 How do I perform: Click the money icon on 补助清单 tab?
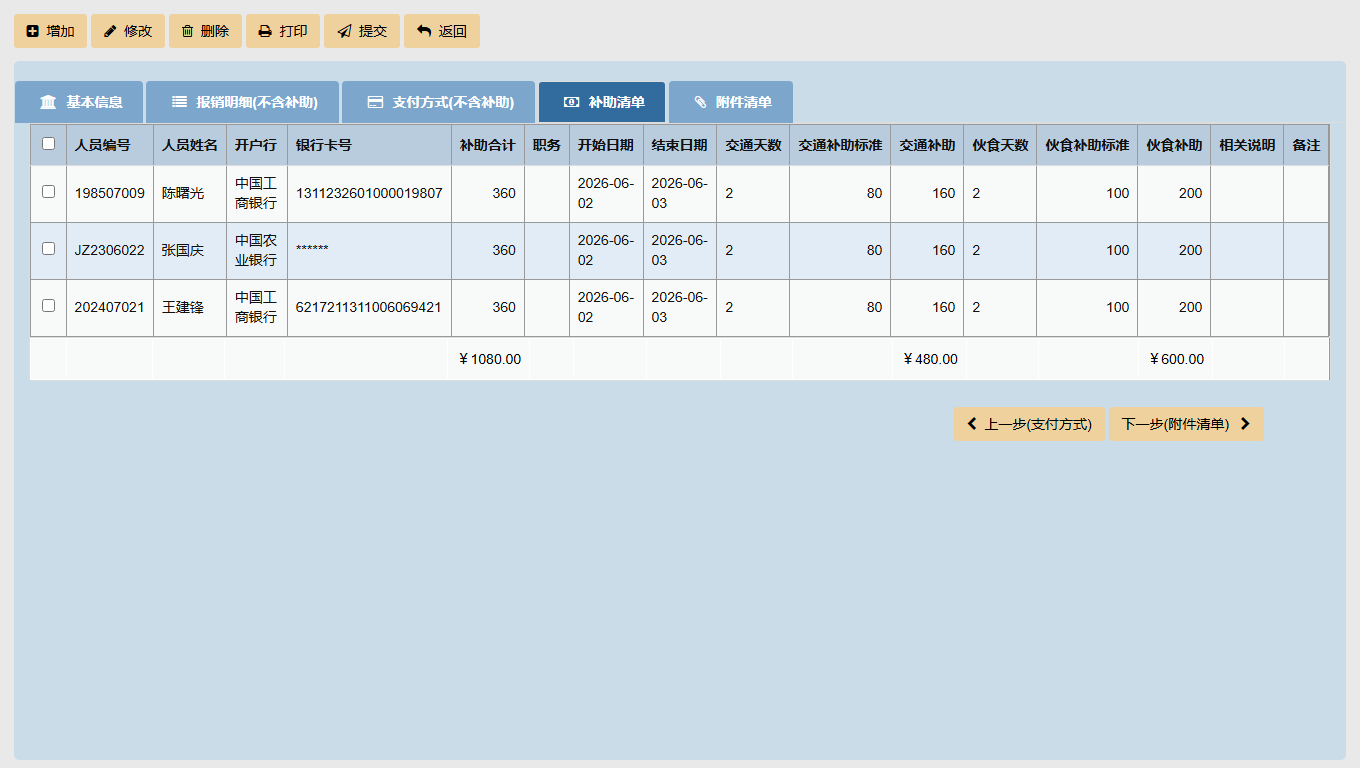[571, 102]
